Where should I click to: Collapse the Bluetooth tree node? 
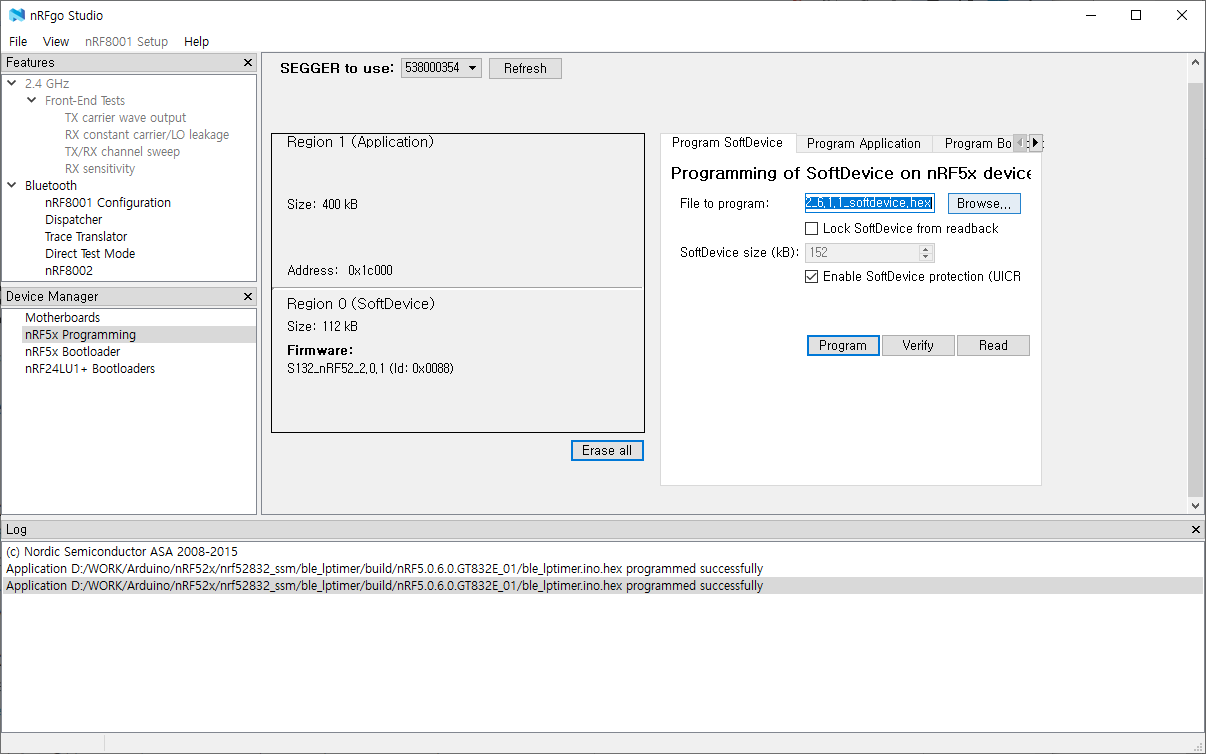tap(11, 185)
